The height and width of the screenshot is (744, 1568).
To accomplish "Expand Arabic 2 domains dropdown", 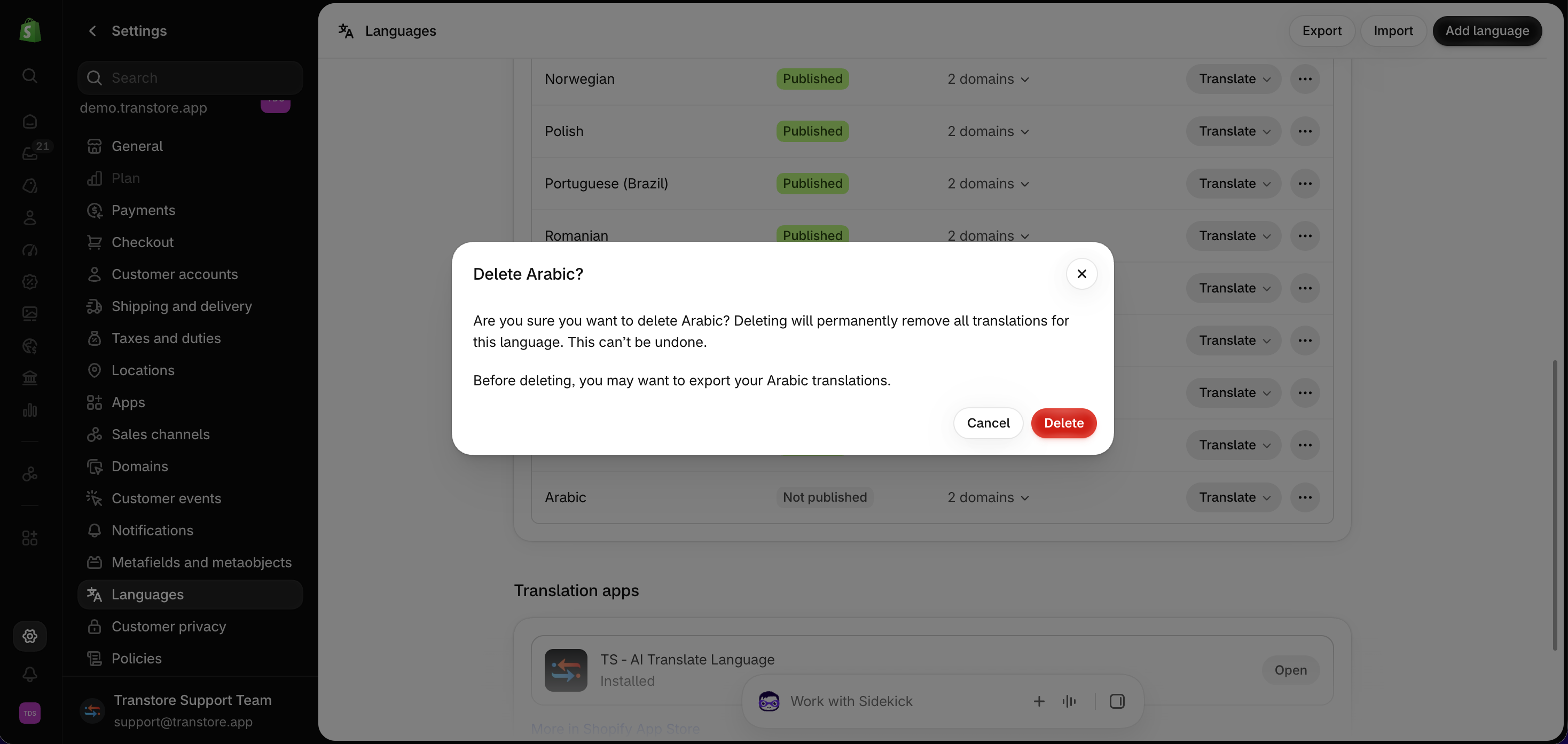I will (988, 497).
